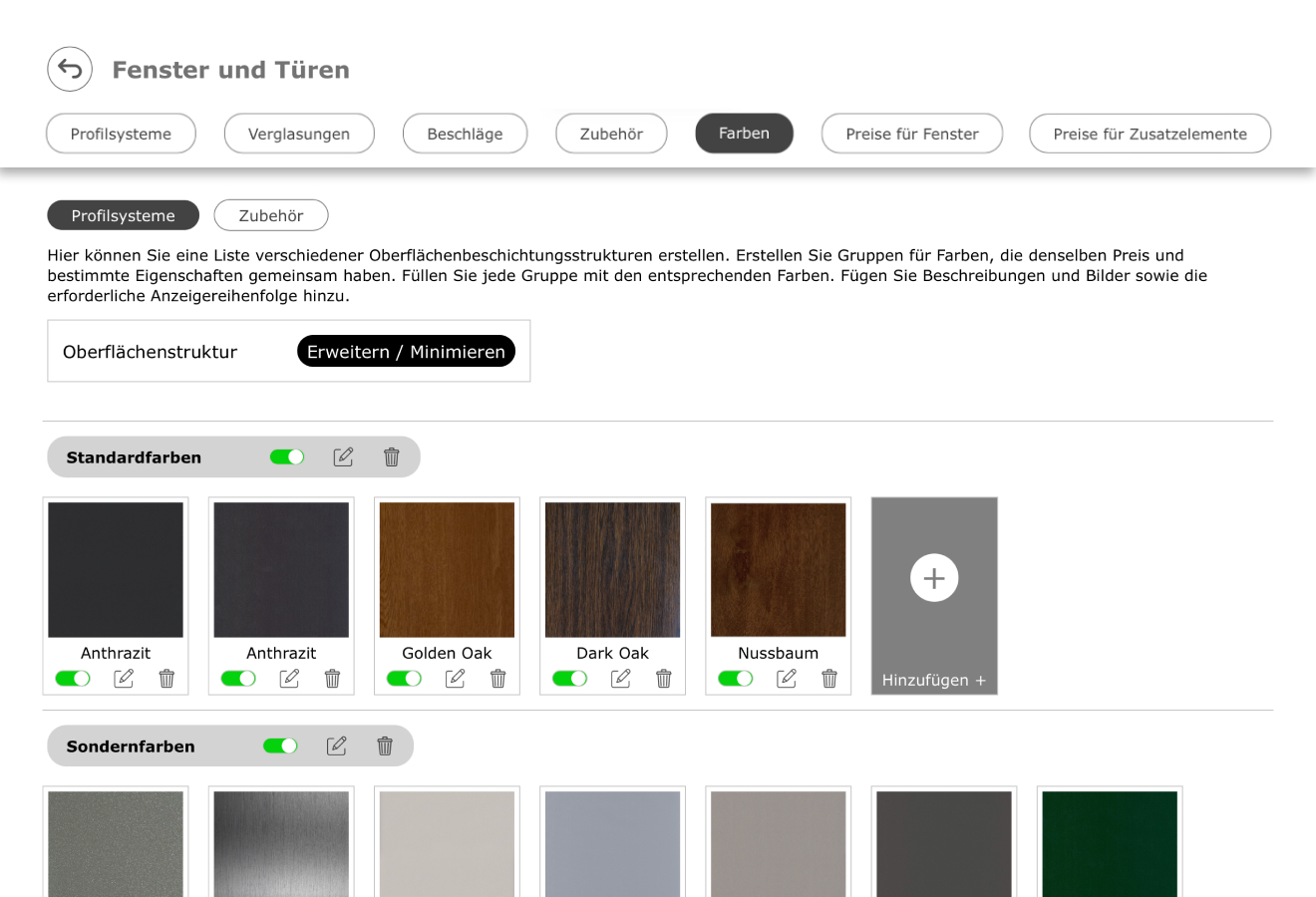Delete the Standardfarben group
This screenshot has width=1316, height=897.
tap(392, 456)
